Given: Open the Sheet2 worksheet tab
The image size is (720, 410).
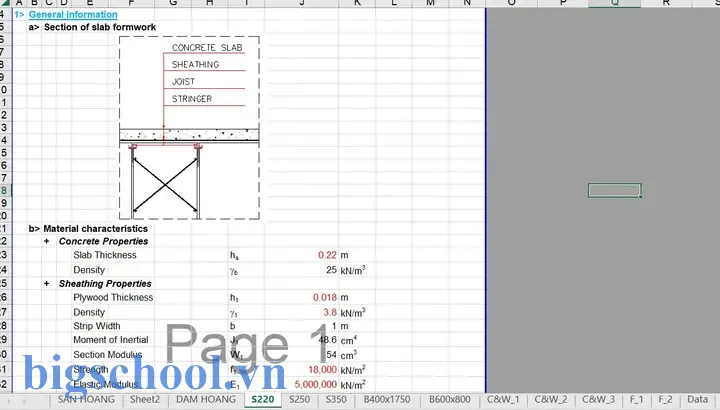Looking at the screenshot, I should pyautogui.click(x=145, y=399).
